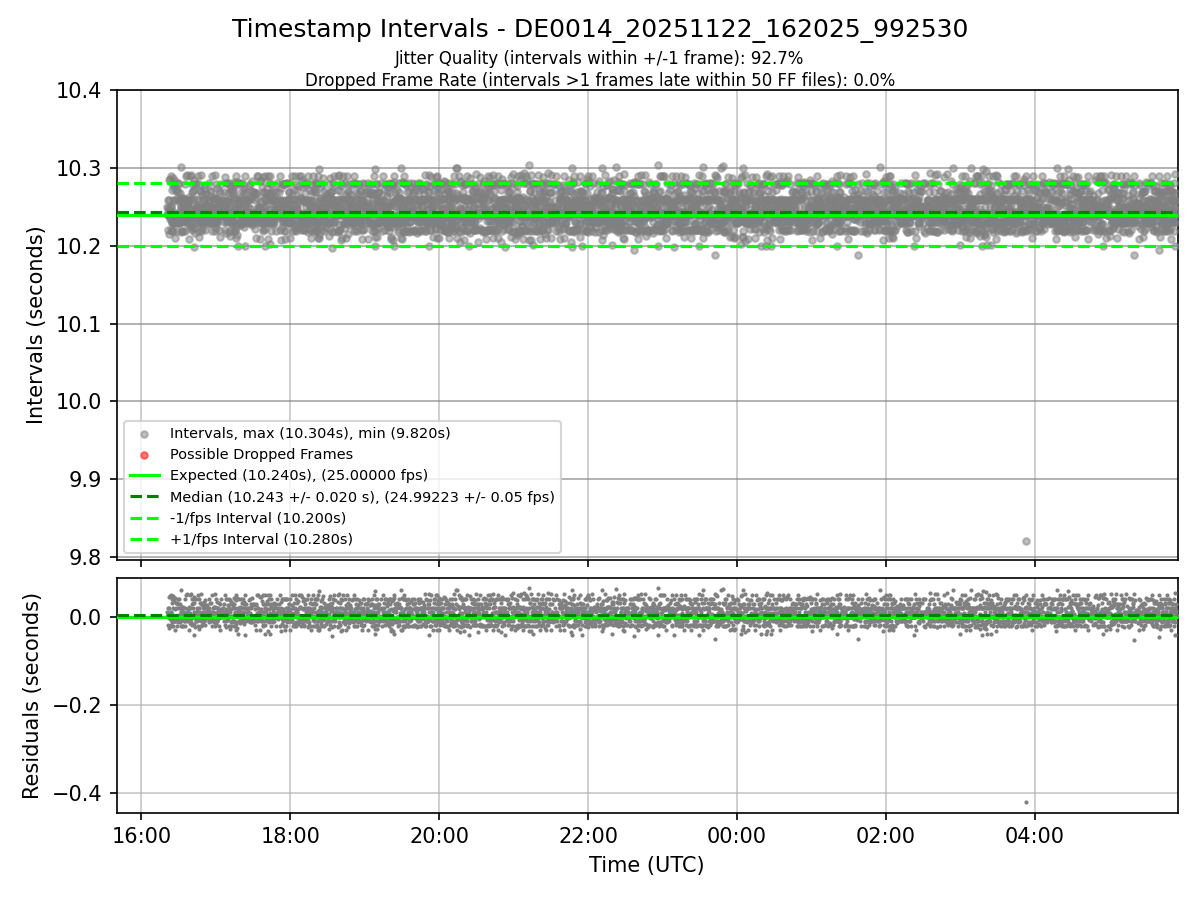Viewport: 1200px width, 900px height.
Task: Click legend entry "Possible Dropped Frames"
Action: coord(261,454)
